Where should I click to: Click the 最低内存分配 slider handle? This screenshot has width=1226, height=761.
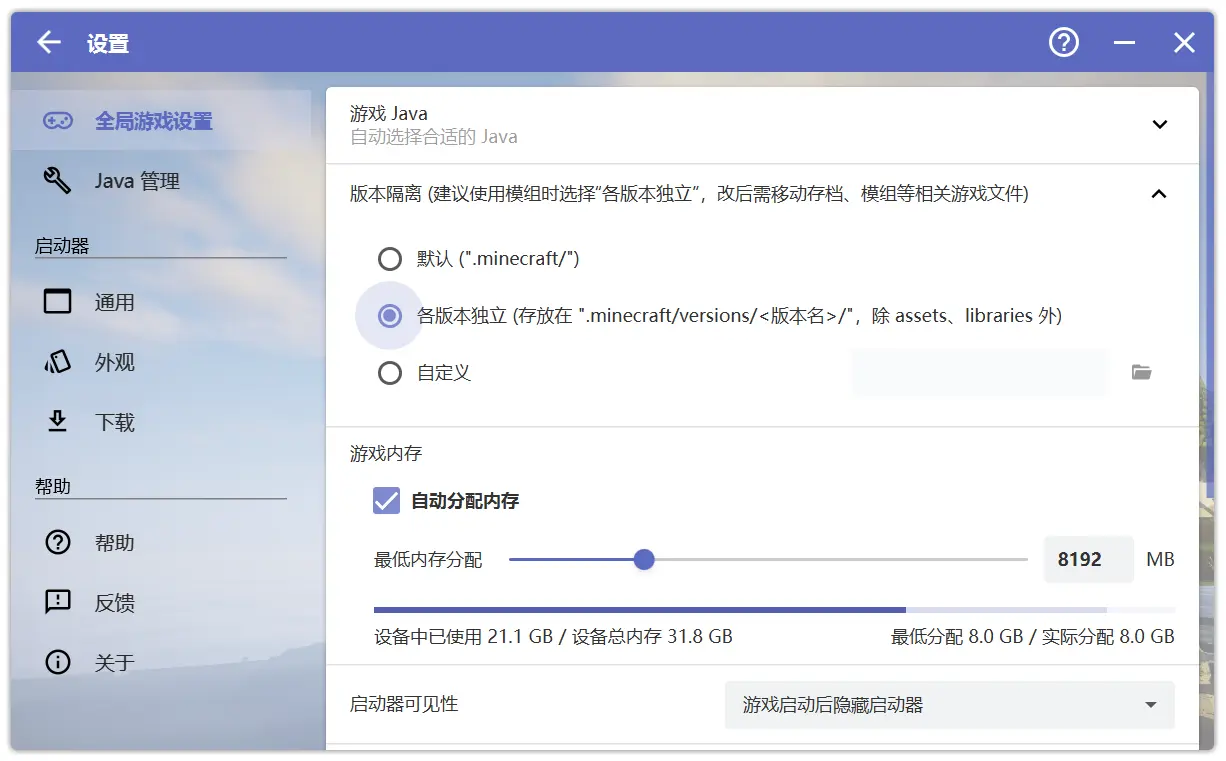tap(644, 559)
